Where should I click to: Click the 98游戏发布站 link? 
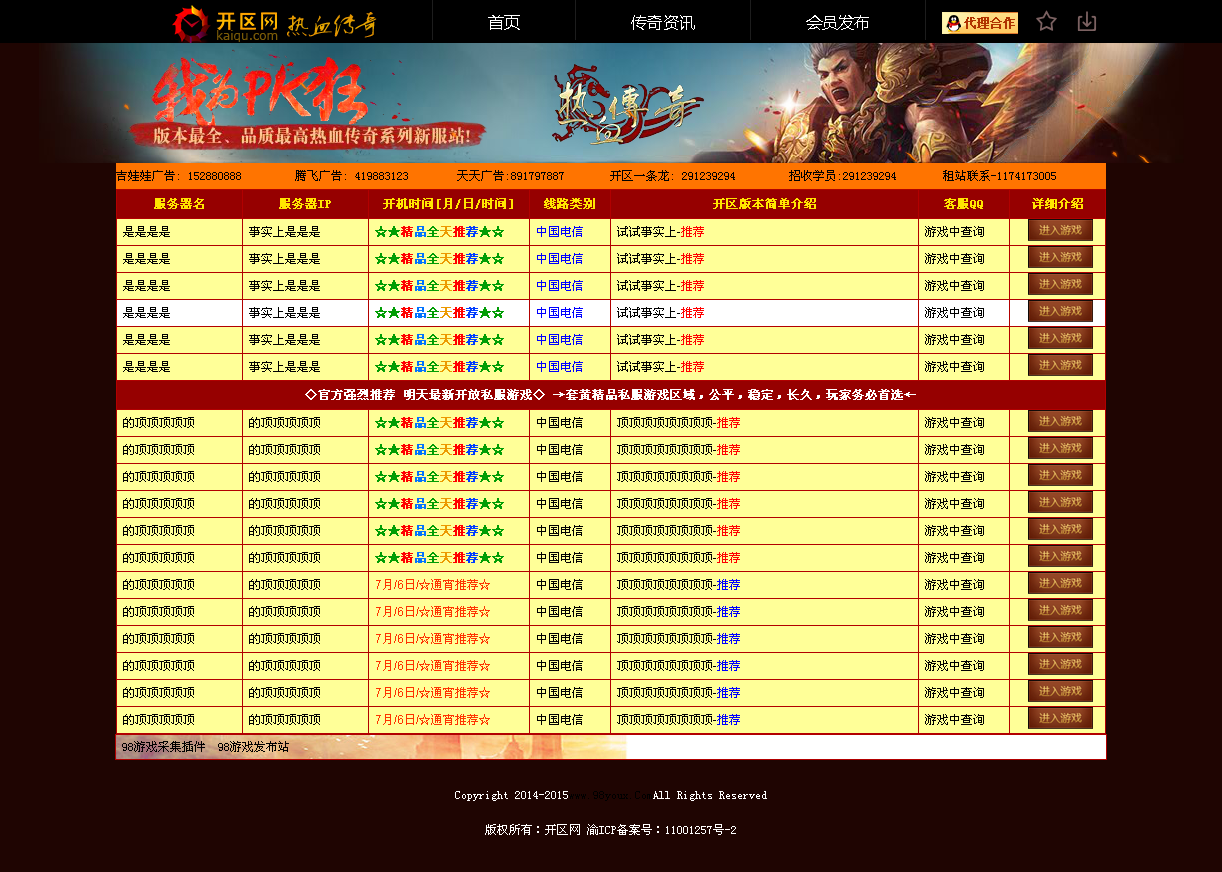[253, 747]
